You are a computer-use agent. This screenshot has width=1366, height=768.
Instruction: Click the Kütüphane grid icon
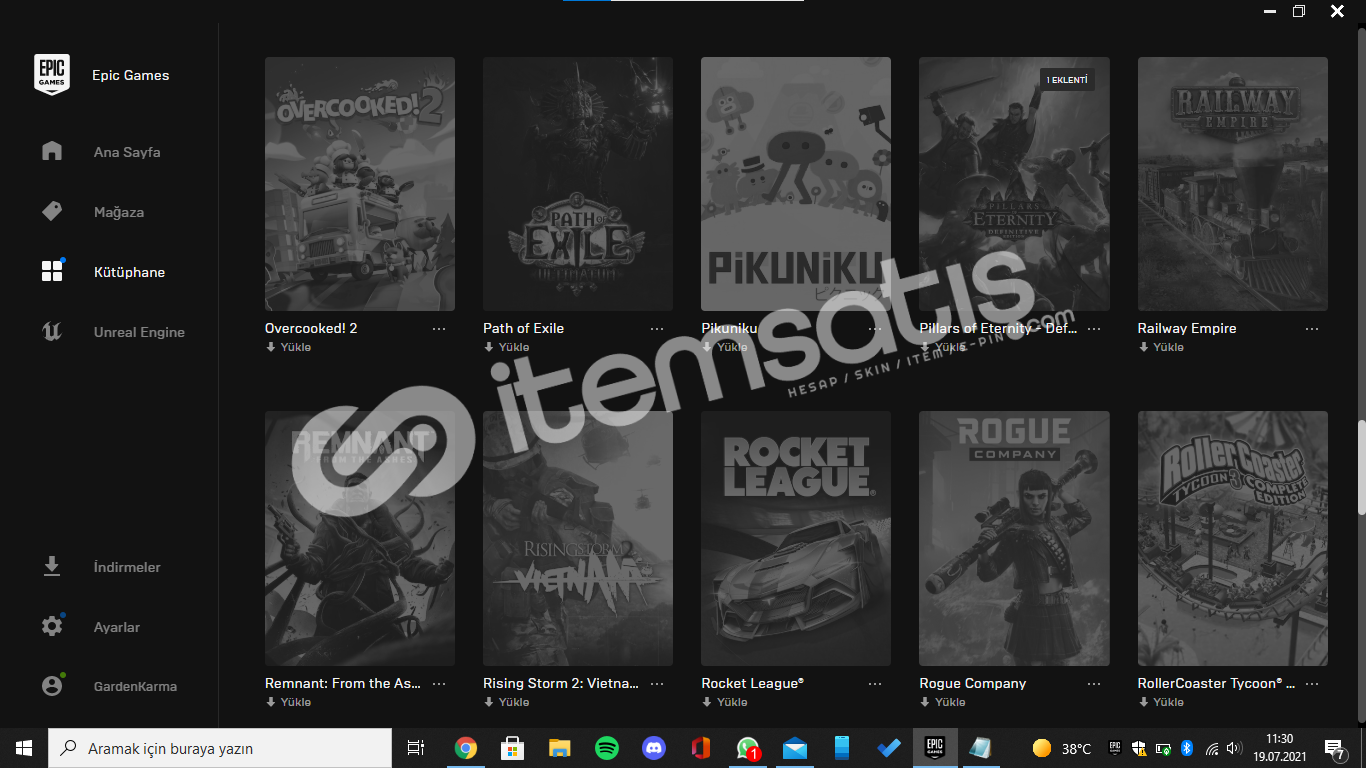pos(52,271)
